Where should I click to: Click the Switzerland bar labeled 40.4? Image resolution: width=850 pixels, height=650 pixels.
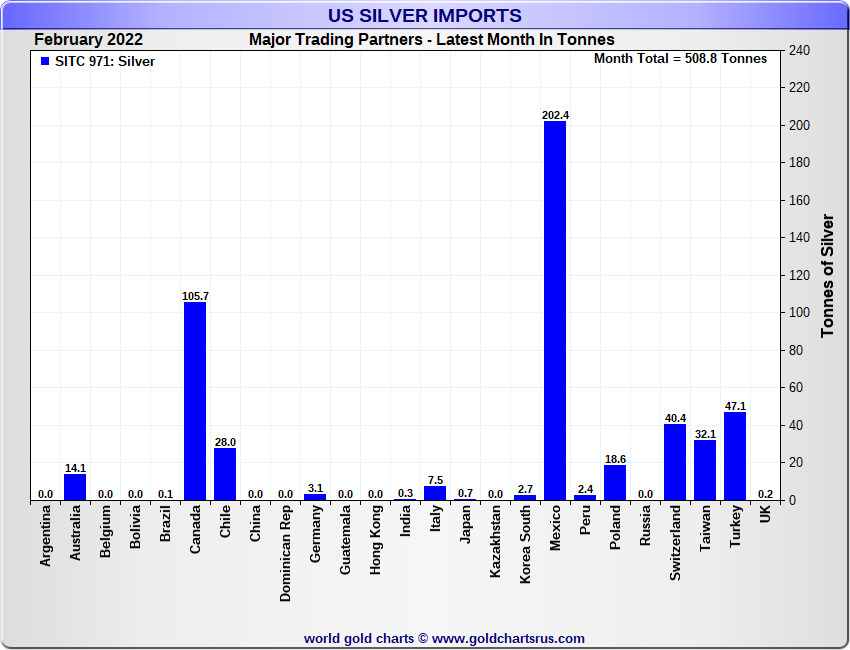pyautogui.click(x=675, y=462)
